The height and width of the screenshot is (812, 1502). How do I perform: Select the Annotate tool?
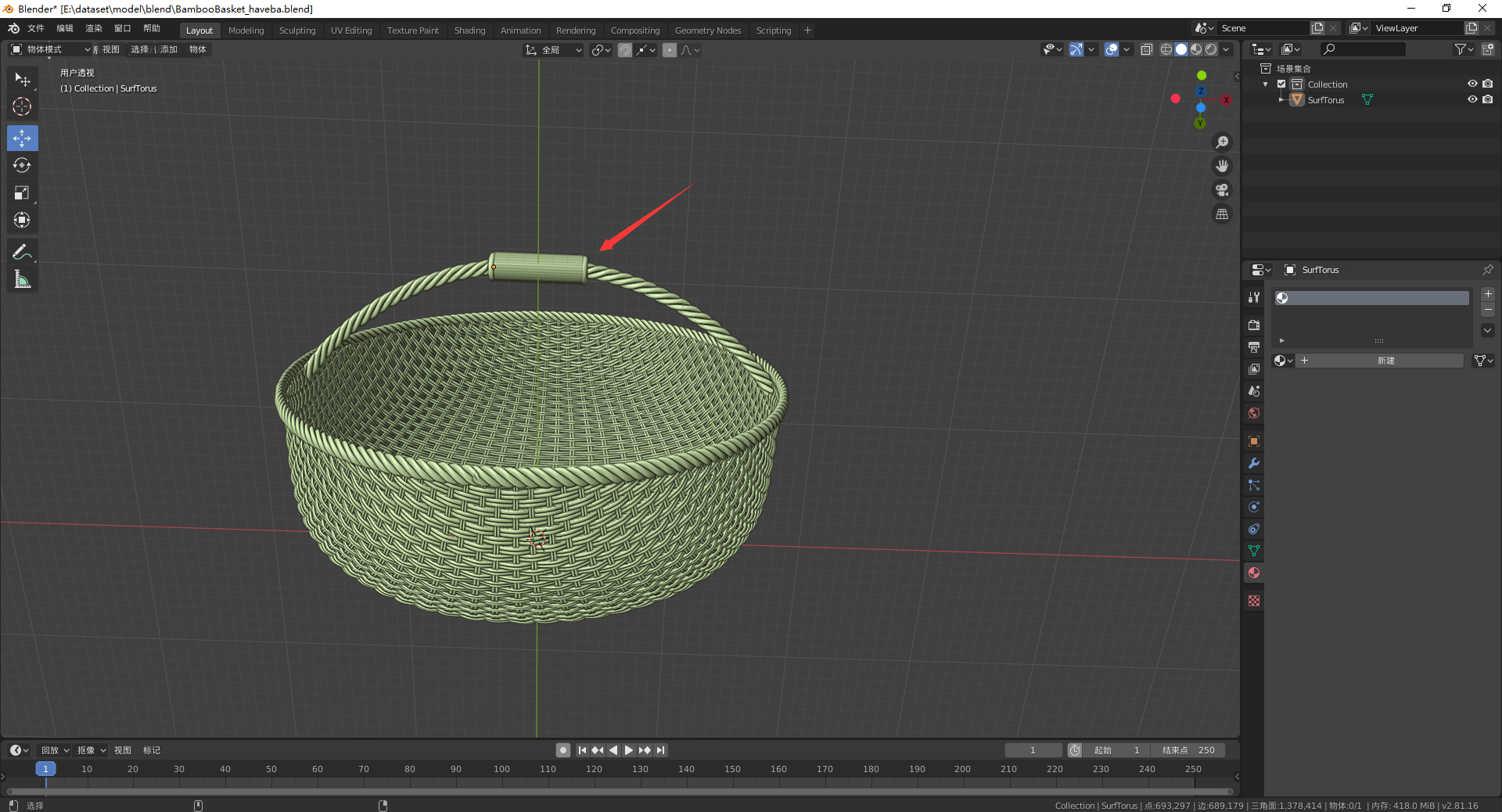point(22,251)
